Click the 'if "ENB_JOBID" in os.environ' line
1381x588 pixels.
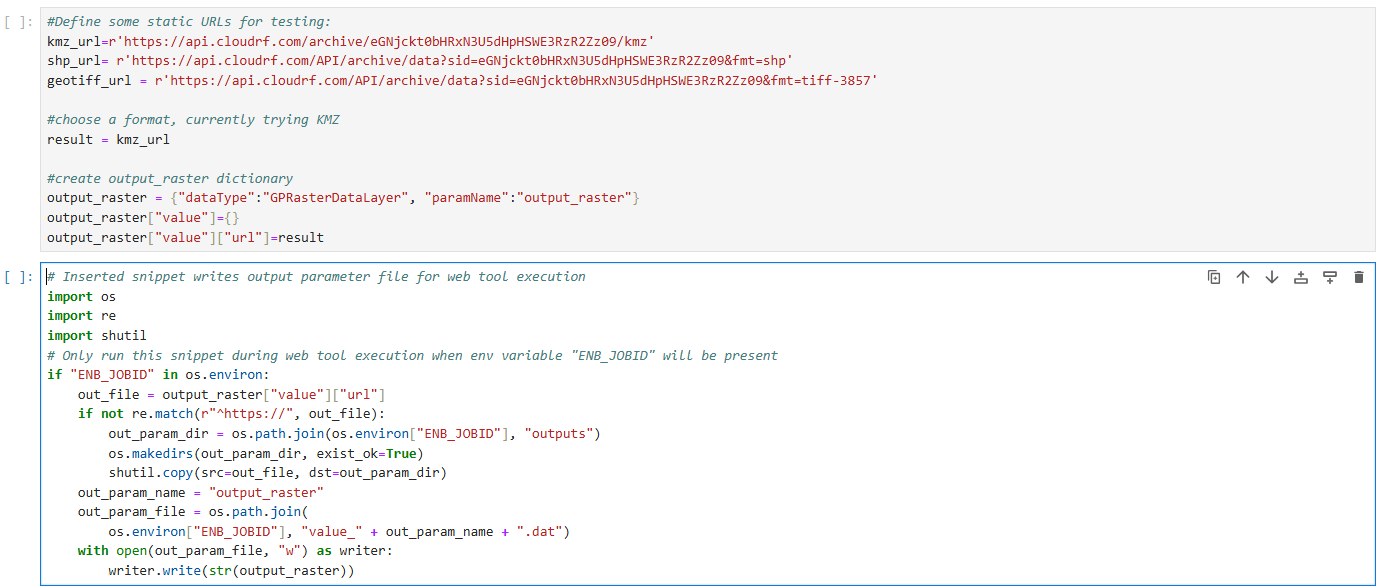click(157, 375)
